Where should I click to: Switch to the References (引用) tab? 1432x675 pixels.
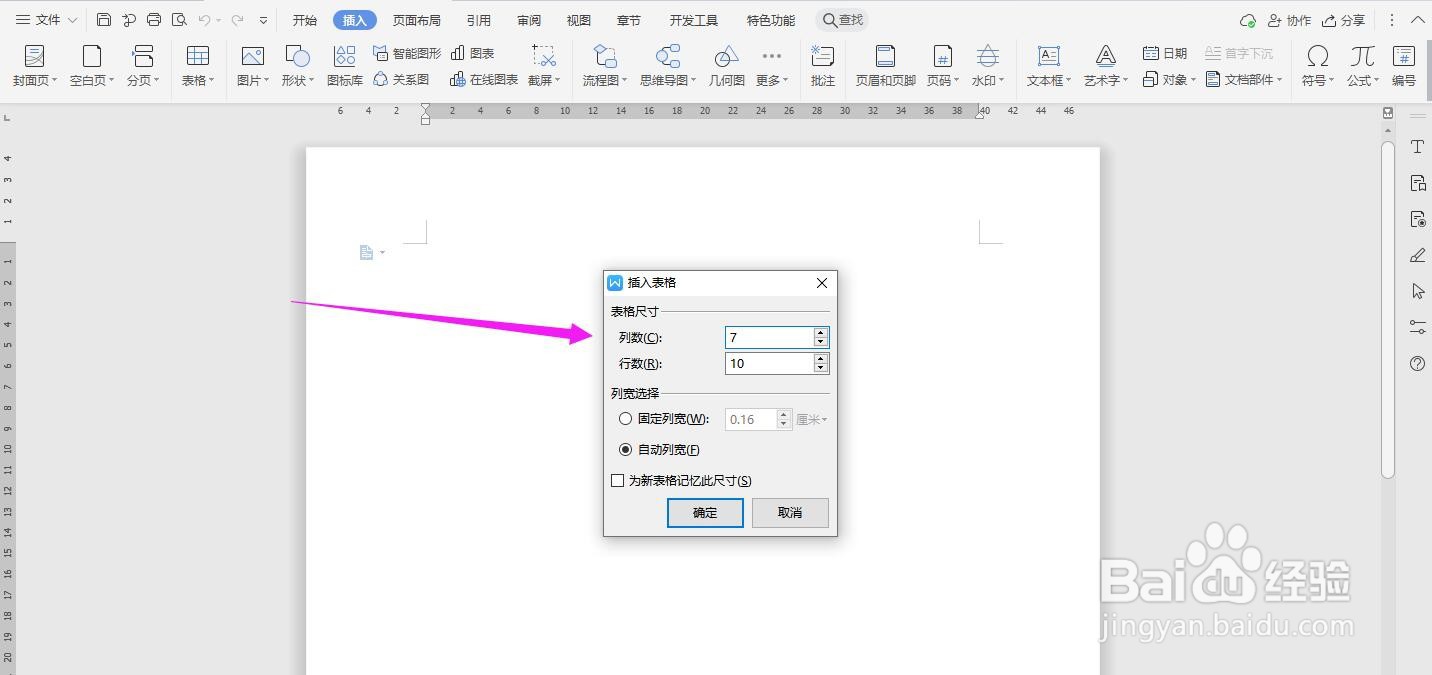click(479, 20)
